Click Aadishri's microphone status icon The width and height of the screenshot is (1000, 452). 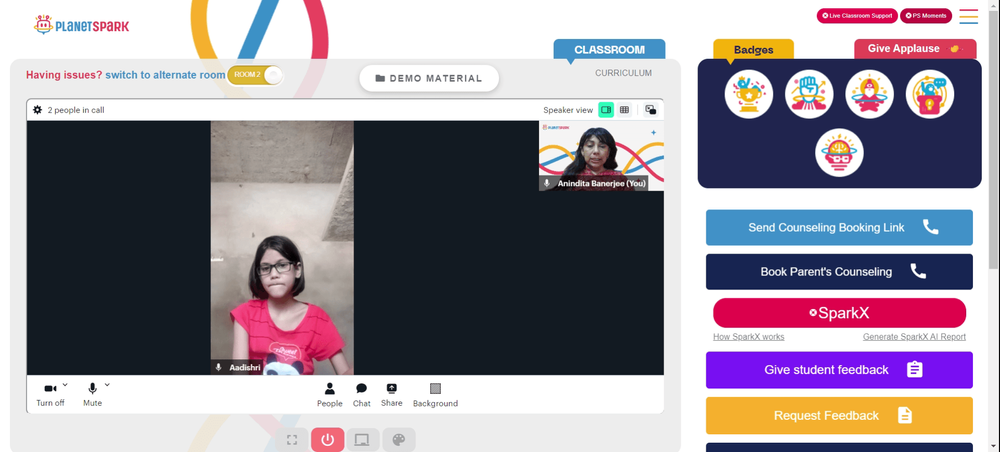[219, 368]
